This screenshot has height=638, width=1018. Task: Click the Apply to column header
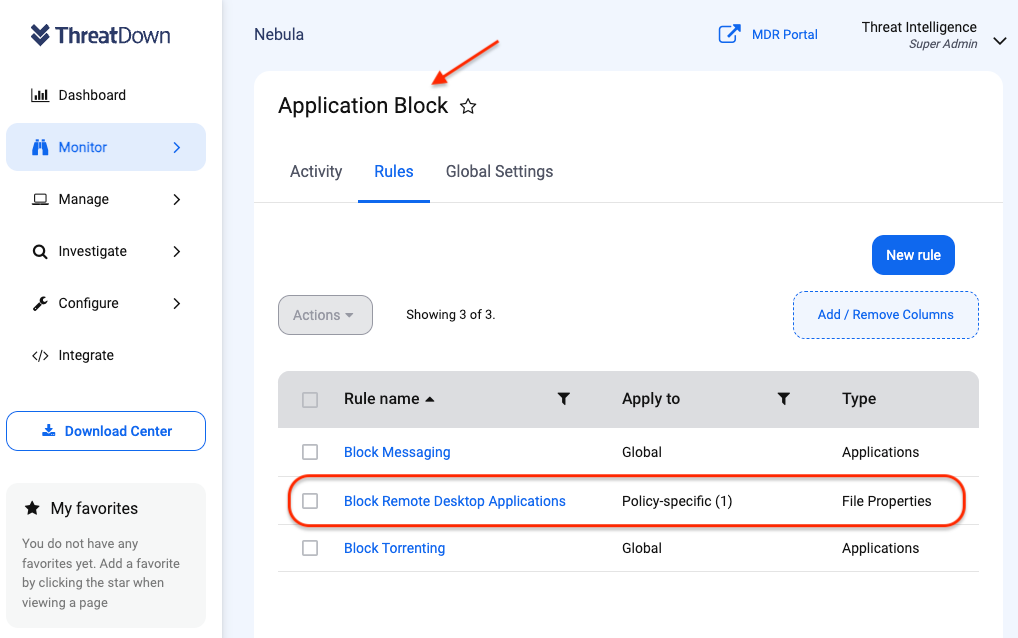coord(651,399)
